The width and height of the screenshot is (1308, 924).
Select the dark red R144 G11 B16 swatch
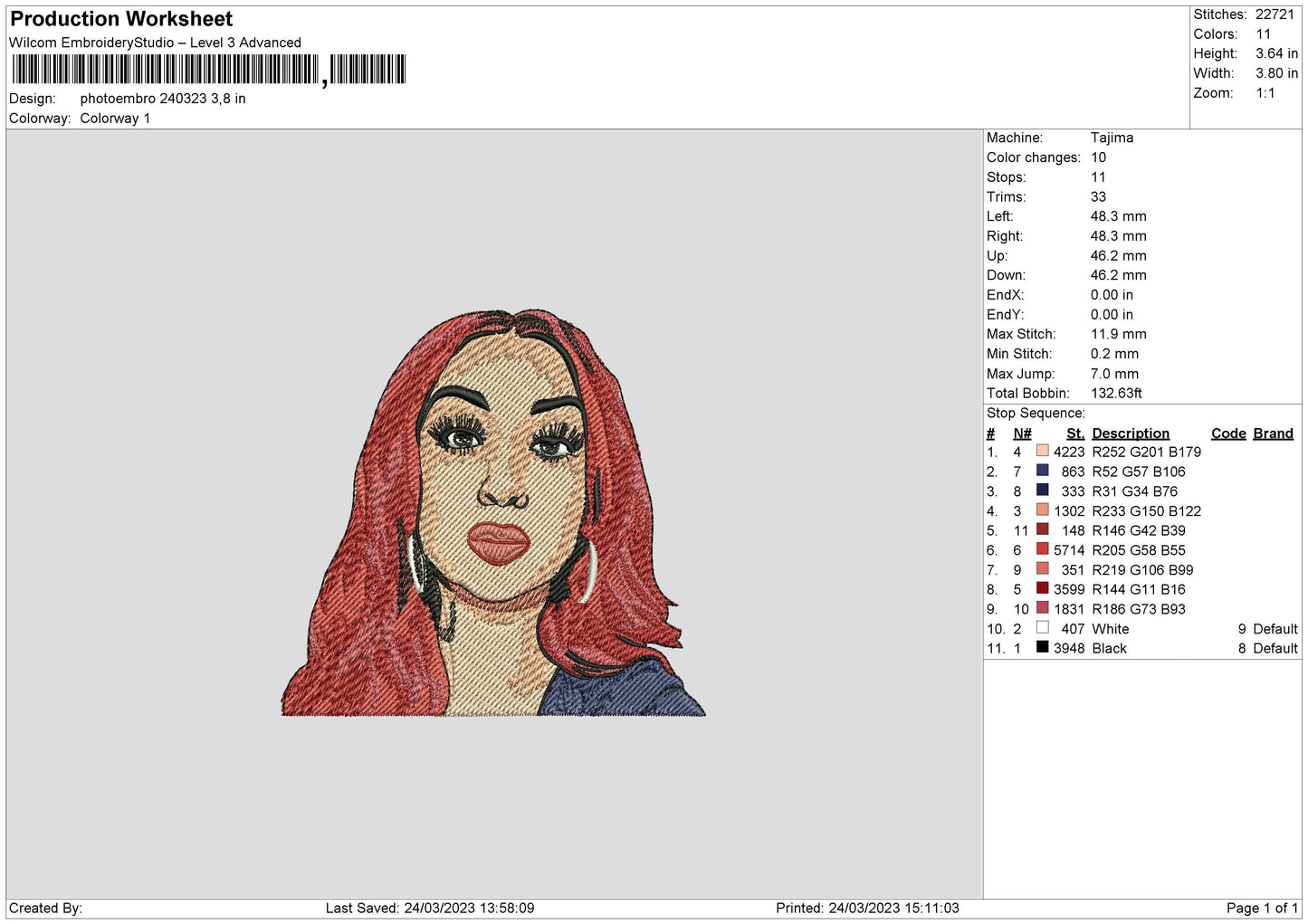click(1043, 588)
